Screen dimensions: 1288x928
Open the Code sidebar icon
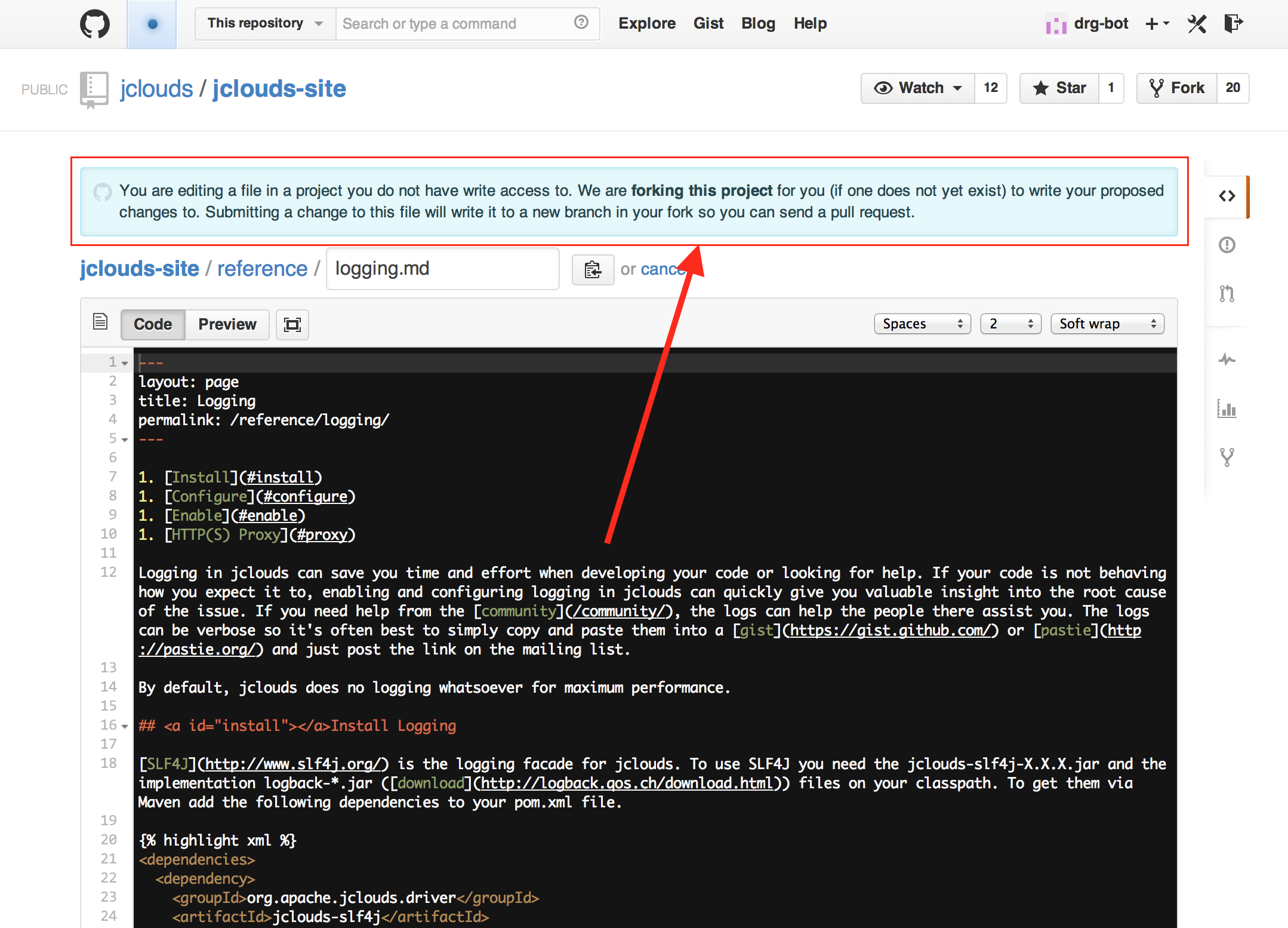[x=1227, y=196]
